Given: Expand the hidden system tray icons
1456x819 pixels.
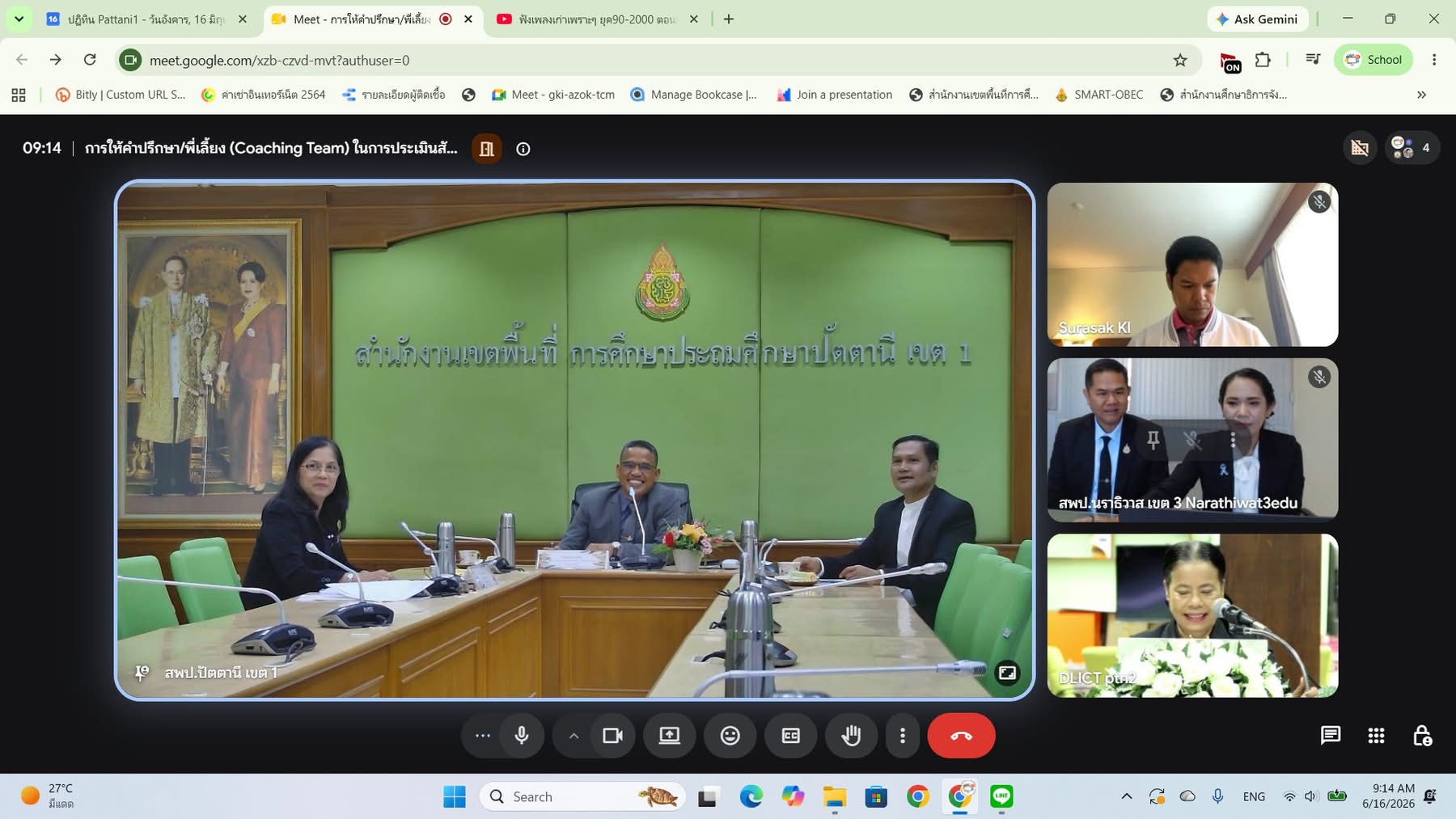Looking at the screenshot, I should [1126, 796].
